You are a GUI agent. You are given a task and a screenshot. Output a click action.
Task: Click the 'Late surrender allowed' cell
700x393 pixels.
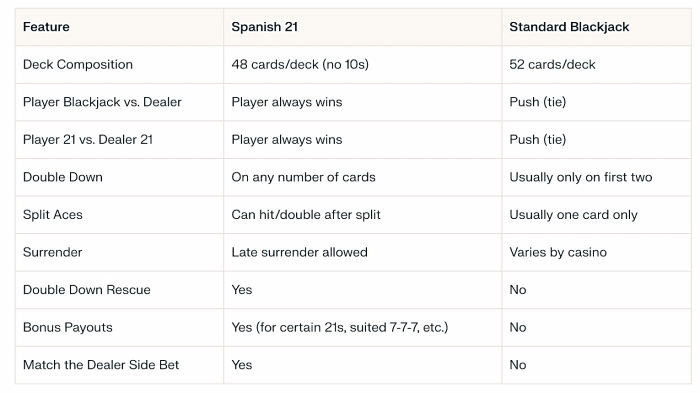(x=300, y=252)
